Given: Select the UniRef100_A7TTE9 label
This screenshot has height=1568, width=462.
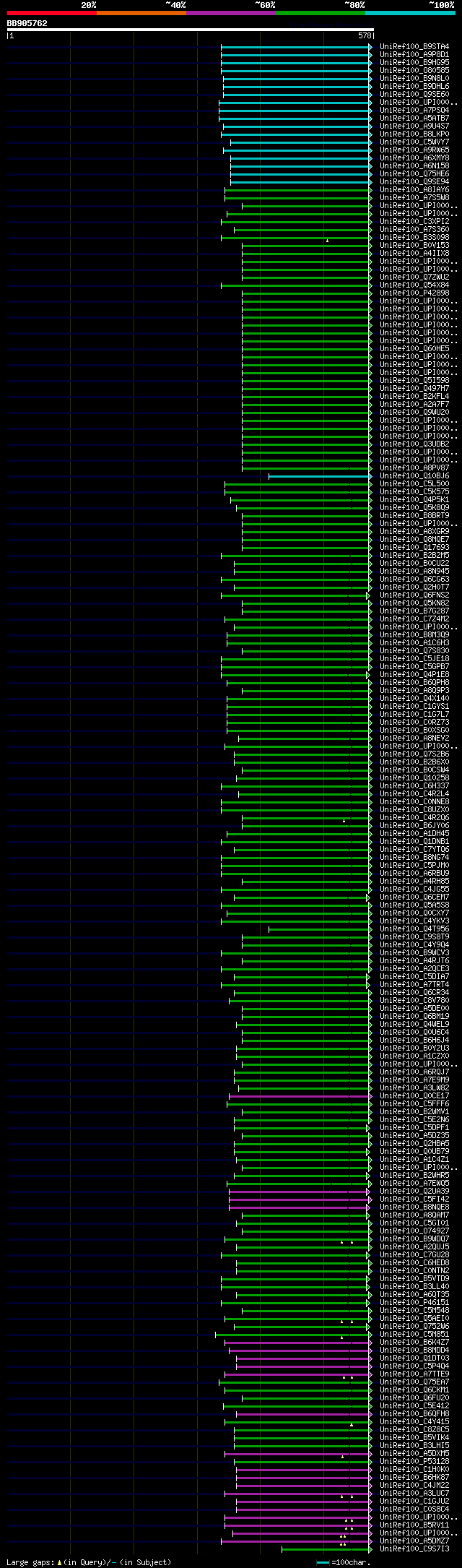Looking at the screenshot, I should 414,1374.
